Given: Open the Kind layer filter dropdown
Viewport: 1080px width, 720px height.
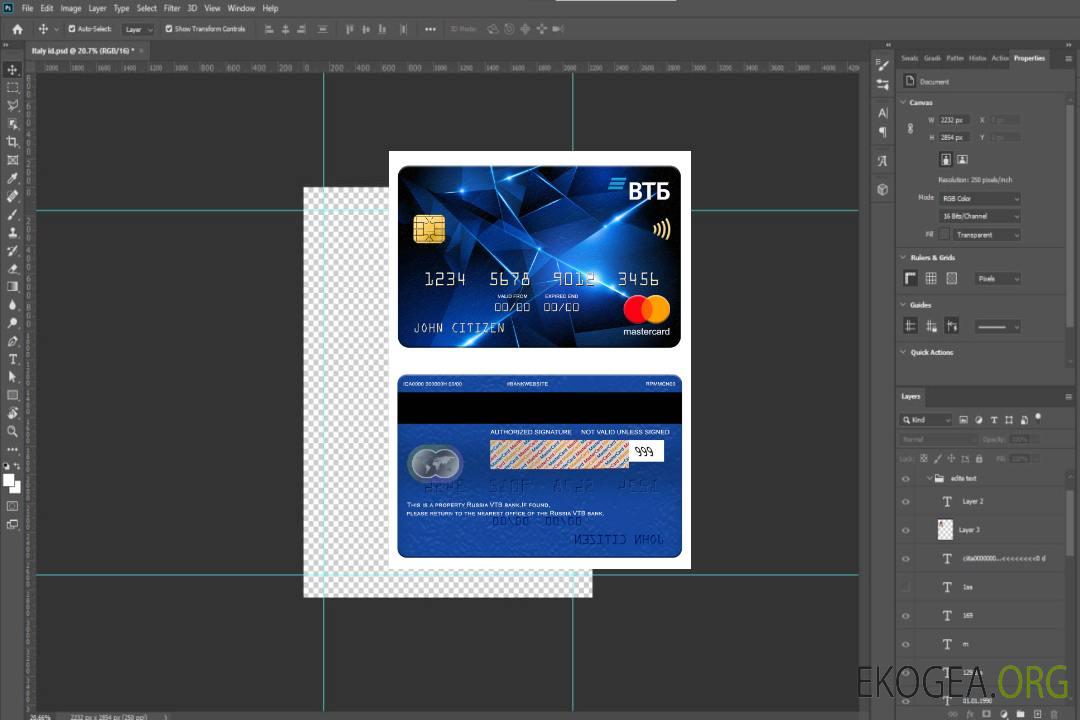Looking at the screenshot, I should tap(926, 420).
